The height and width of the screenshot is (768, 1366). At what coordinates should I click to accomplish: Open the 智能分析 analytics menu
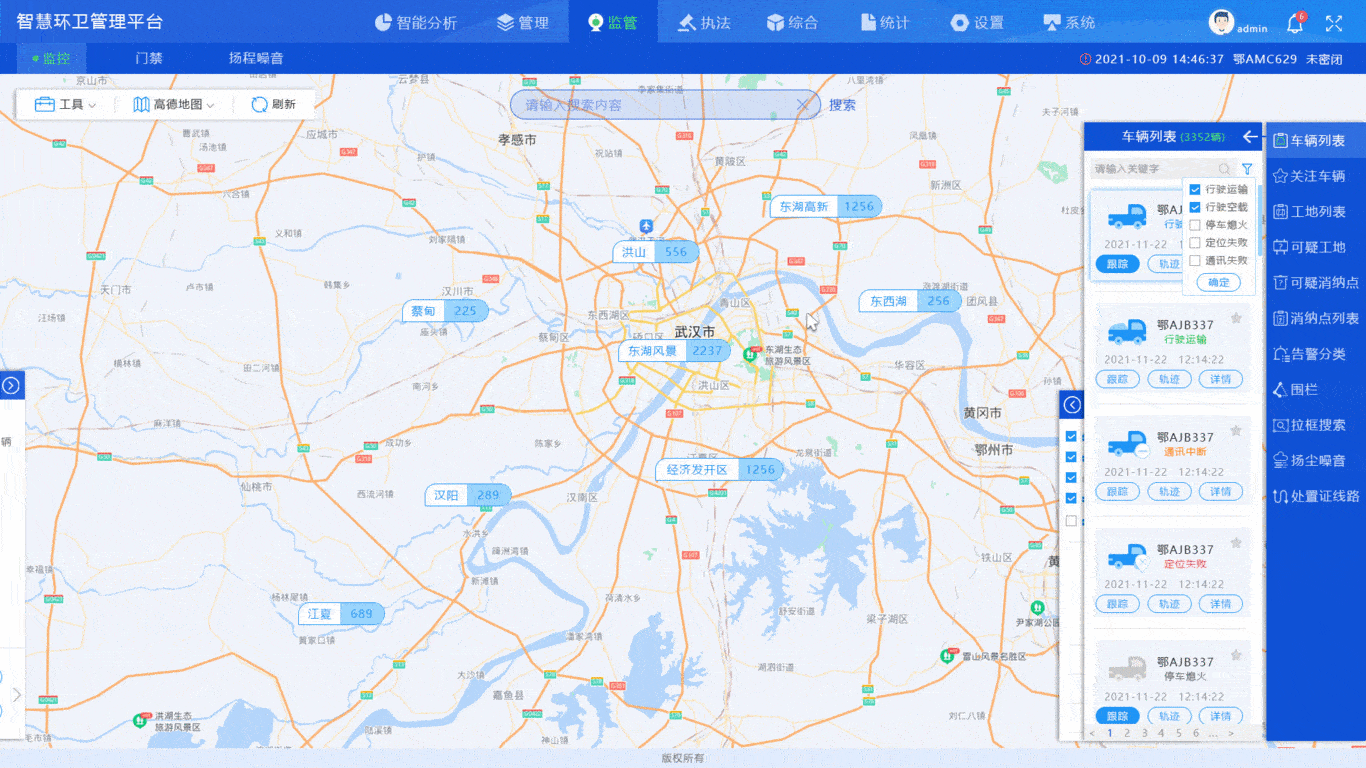tap(416, 22)
